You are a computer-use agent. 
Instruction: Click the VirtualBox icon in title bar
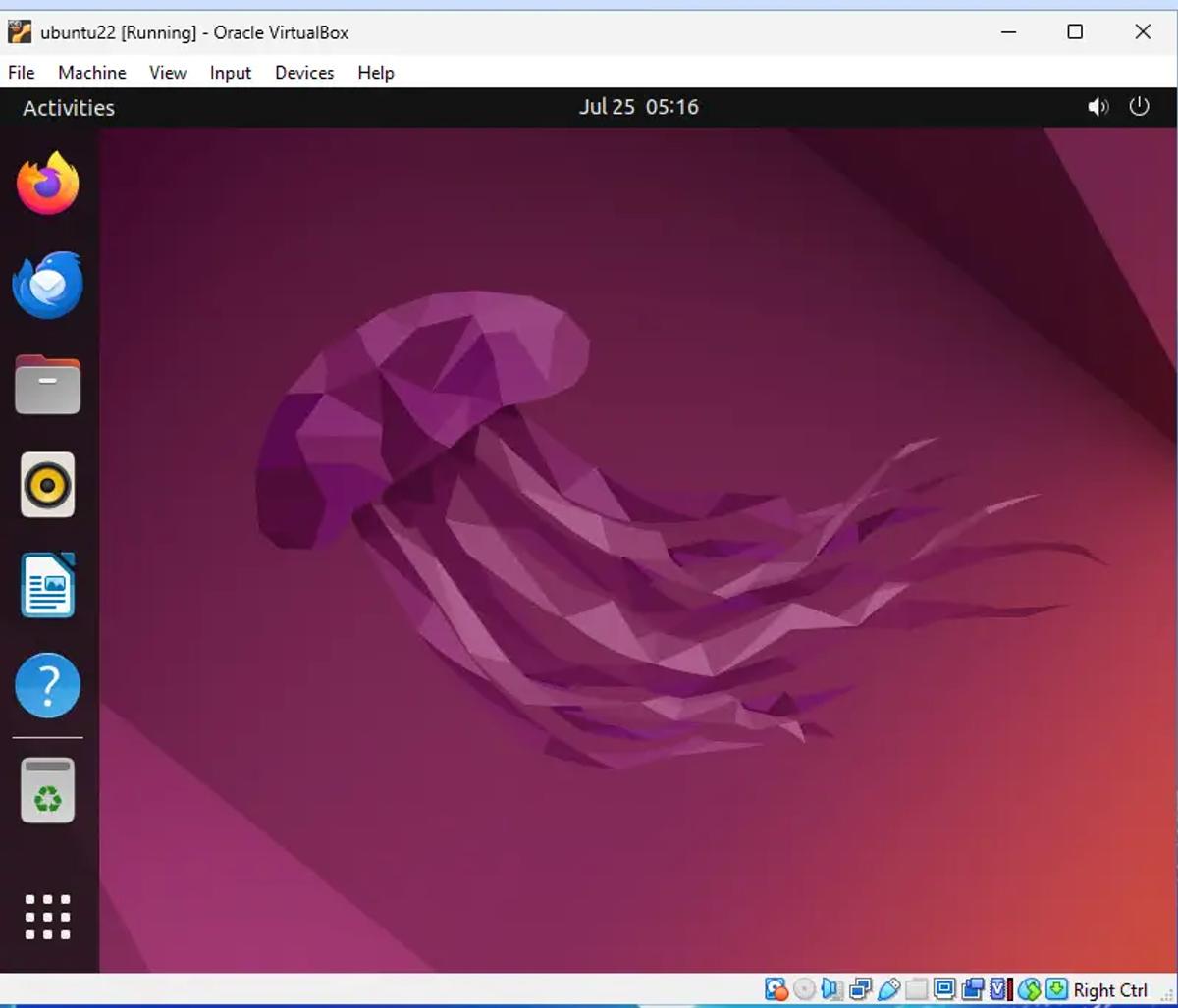tap(20, 31)
